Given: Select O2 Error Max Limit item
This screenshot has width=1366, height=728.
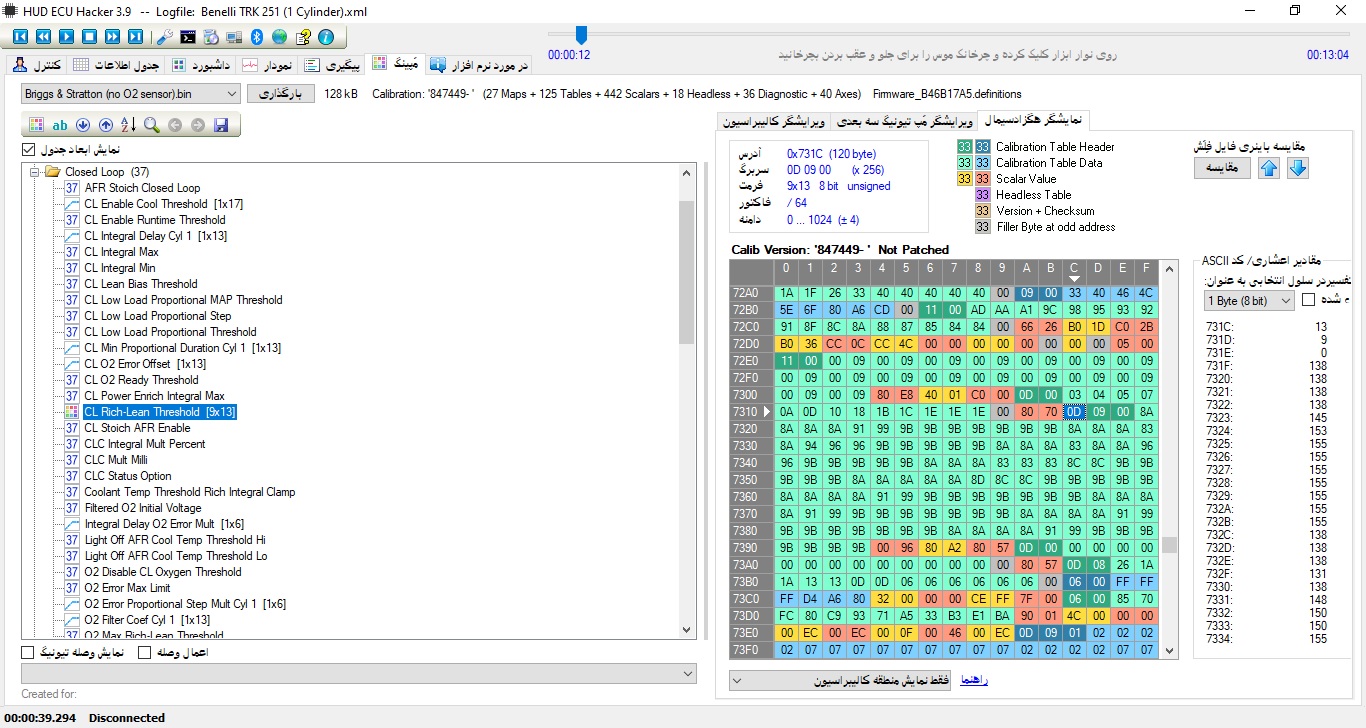Looking at the screenshot, I should tap(127, 588).
